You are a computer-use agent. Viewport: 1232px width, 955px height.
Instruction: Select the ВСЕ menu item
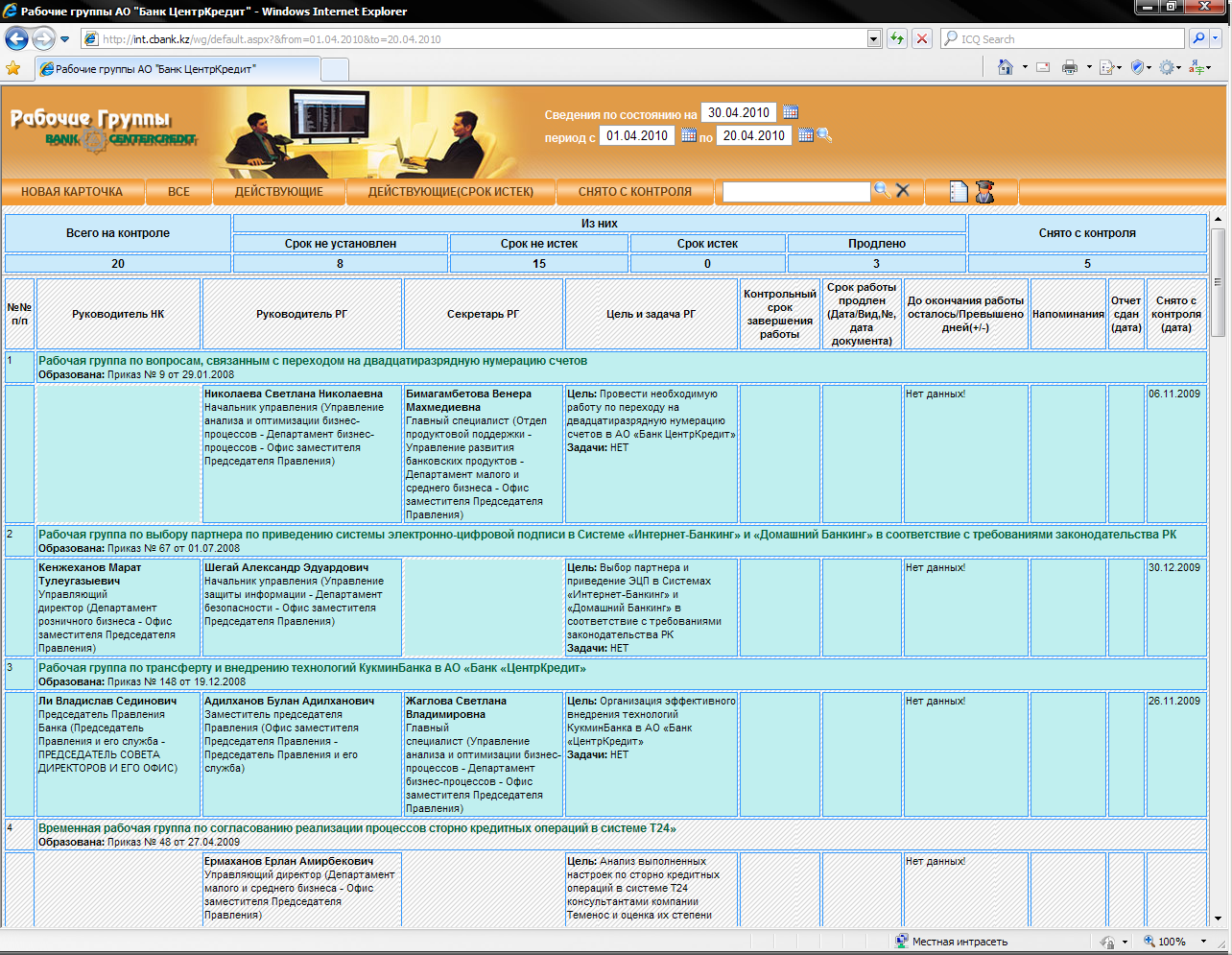point(178,191)
